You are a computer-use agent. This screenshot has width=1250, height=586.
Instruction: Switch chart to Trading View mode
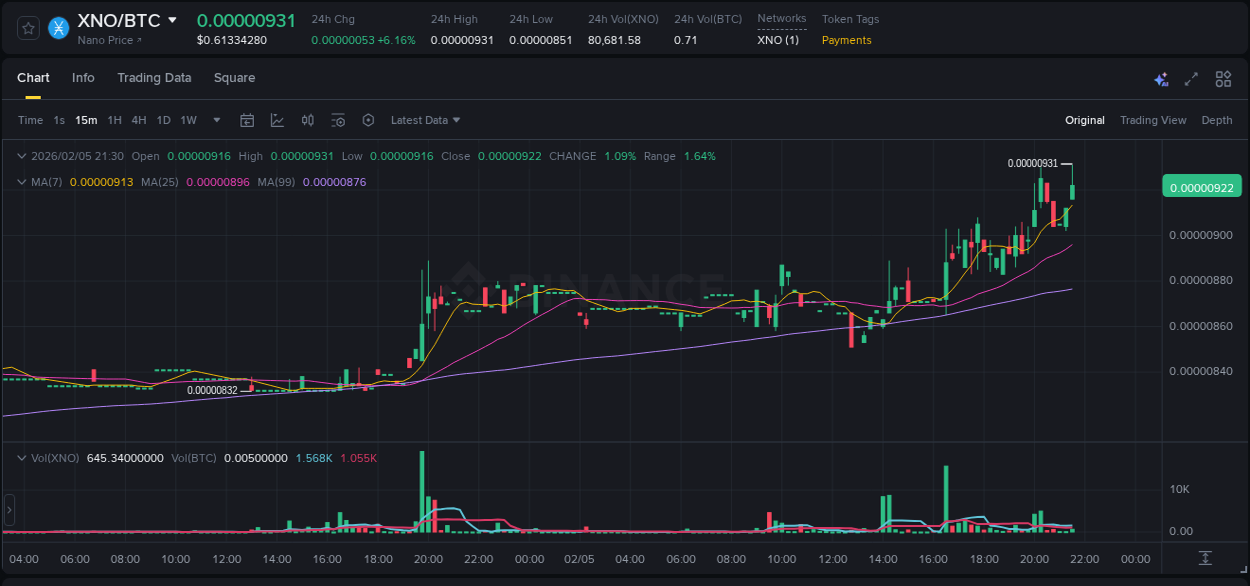click(1153, 120)
